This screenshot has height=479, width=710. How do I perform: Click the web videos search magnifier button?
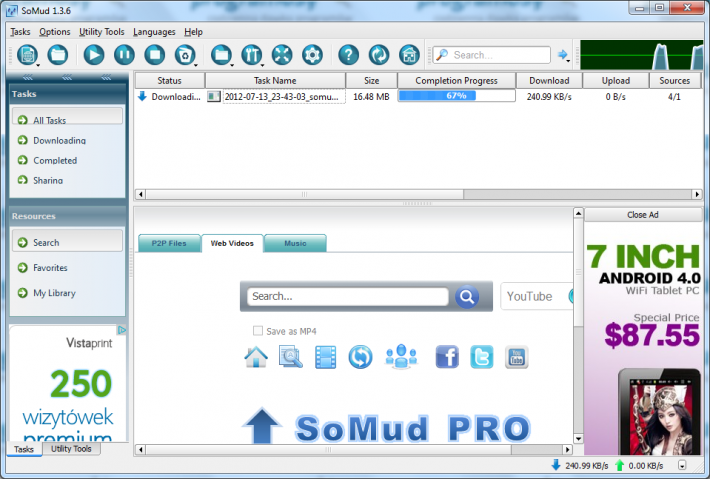click(467, 297)
